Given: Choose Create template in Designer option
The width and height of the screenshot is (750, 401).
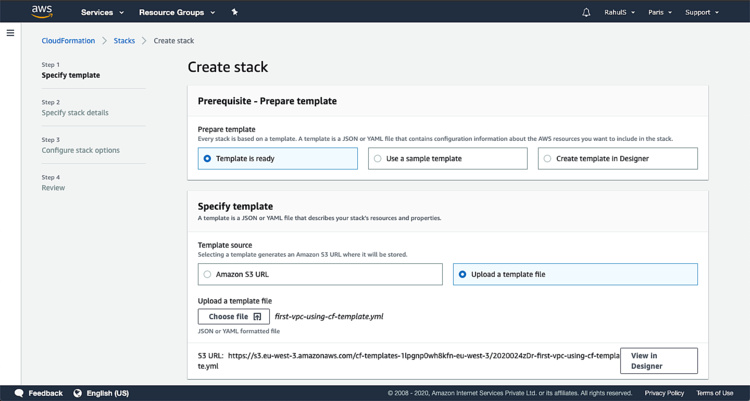Looking at the screenshot, I should [x=617, y=158].
